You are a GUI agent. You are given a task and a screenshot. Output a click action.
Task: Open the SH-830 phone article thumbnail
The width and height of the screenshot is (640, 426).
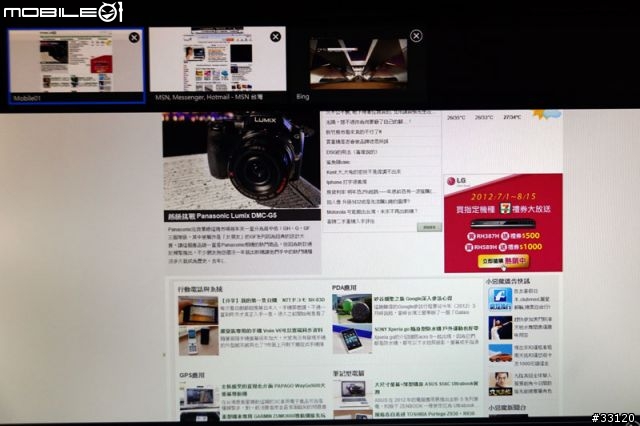coord(198,311)
